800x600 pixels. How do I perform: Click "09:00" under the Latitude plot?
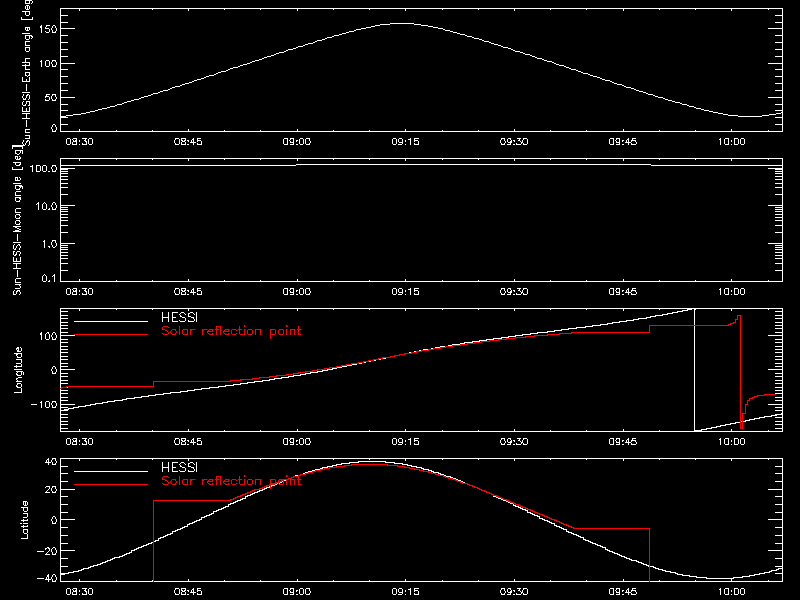click(297, 592)
